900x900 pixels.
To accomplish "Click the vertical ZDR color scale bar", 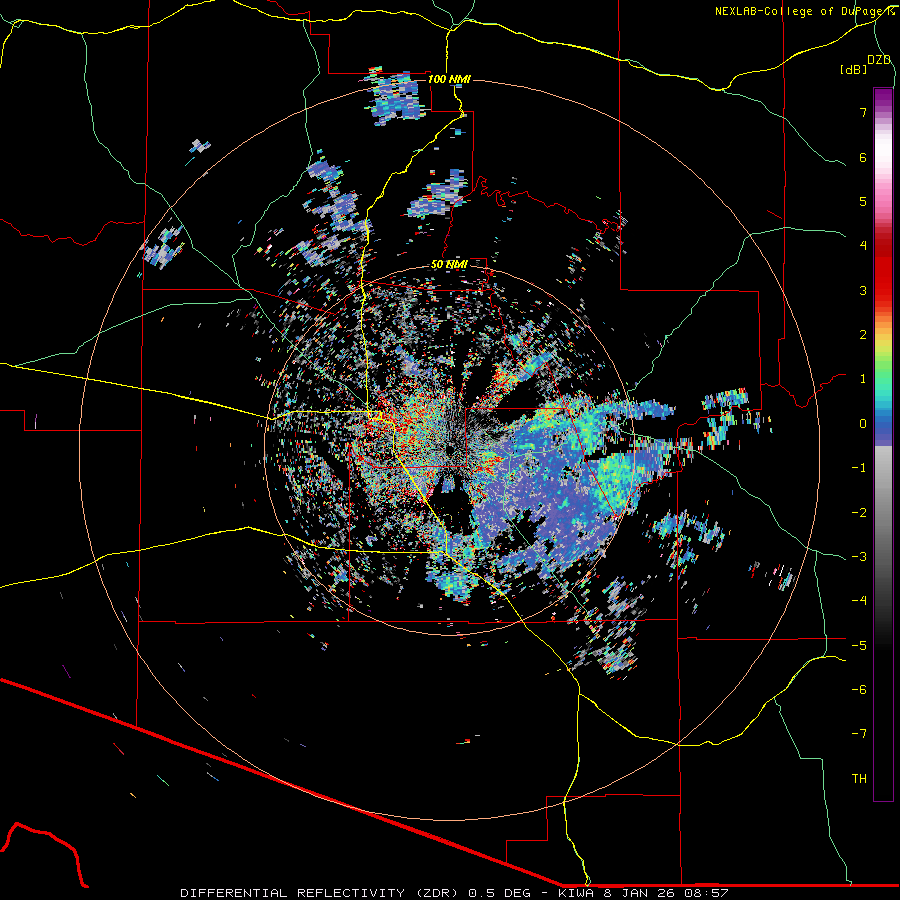I will coord(883,444).
